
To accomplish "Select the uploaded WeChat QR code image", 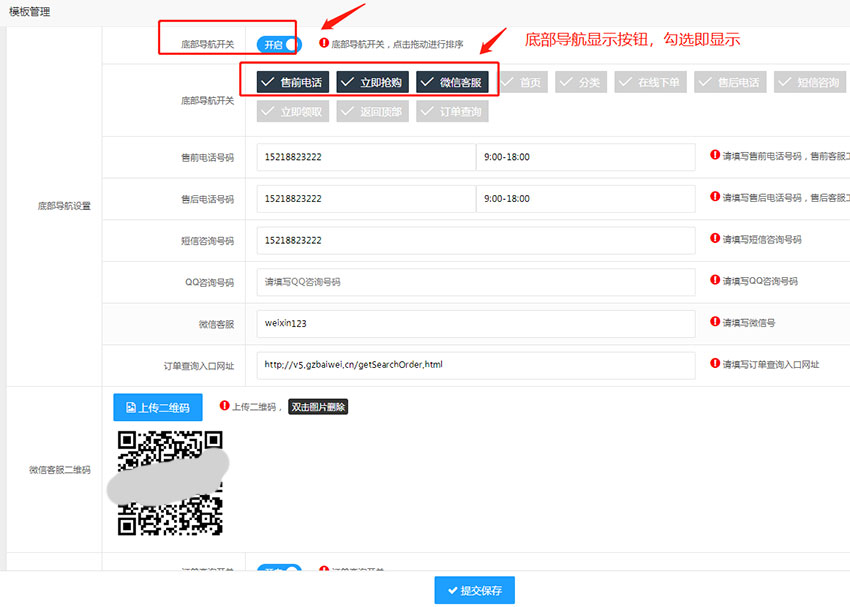I will tap(170, 483).
